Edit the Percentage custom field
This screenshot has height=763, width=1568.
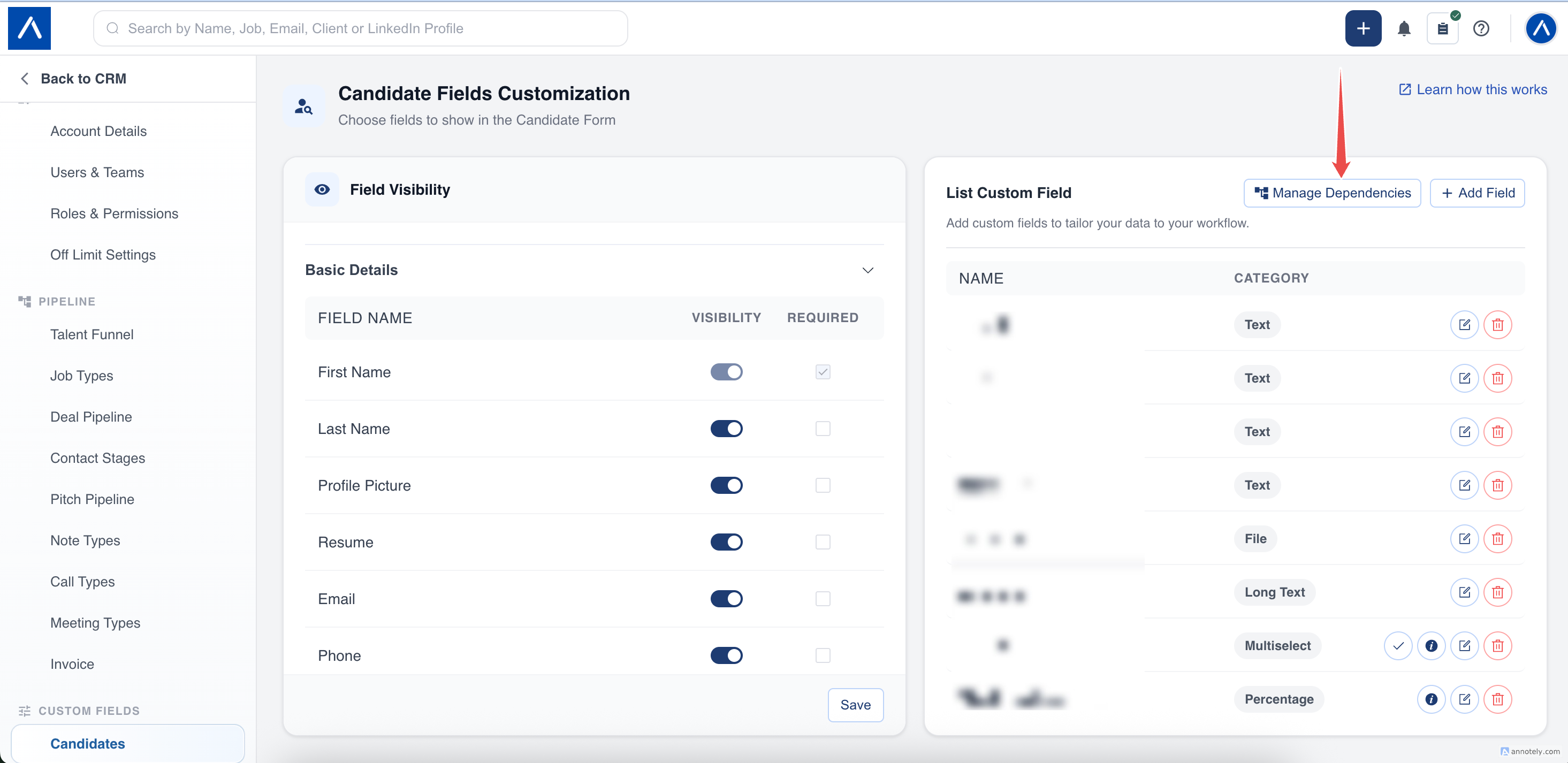pos(1464,699)
